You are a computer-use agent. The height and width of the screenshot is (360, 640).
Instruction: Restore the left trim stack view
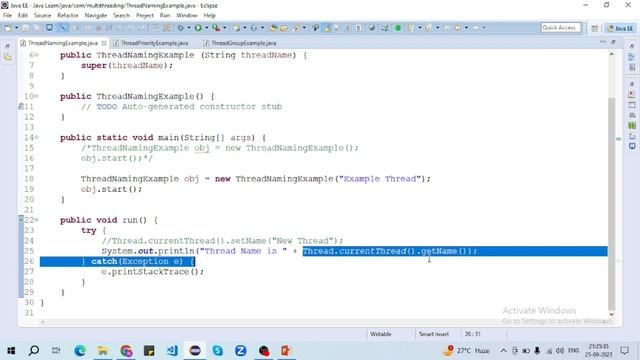click(x=7, y=46)
